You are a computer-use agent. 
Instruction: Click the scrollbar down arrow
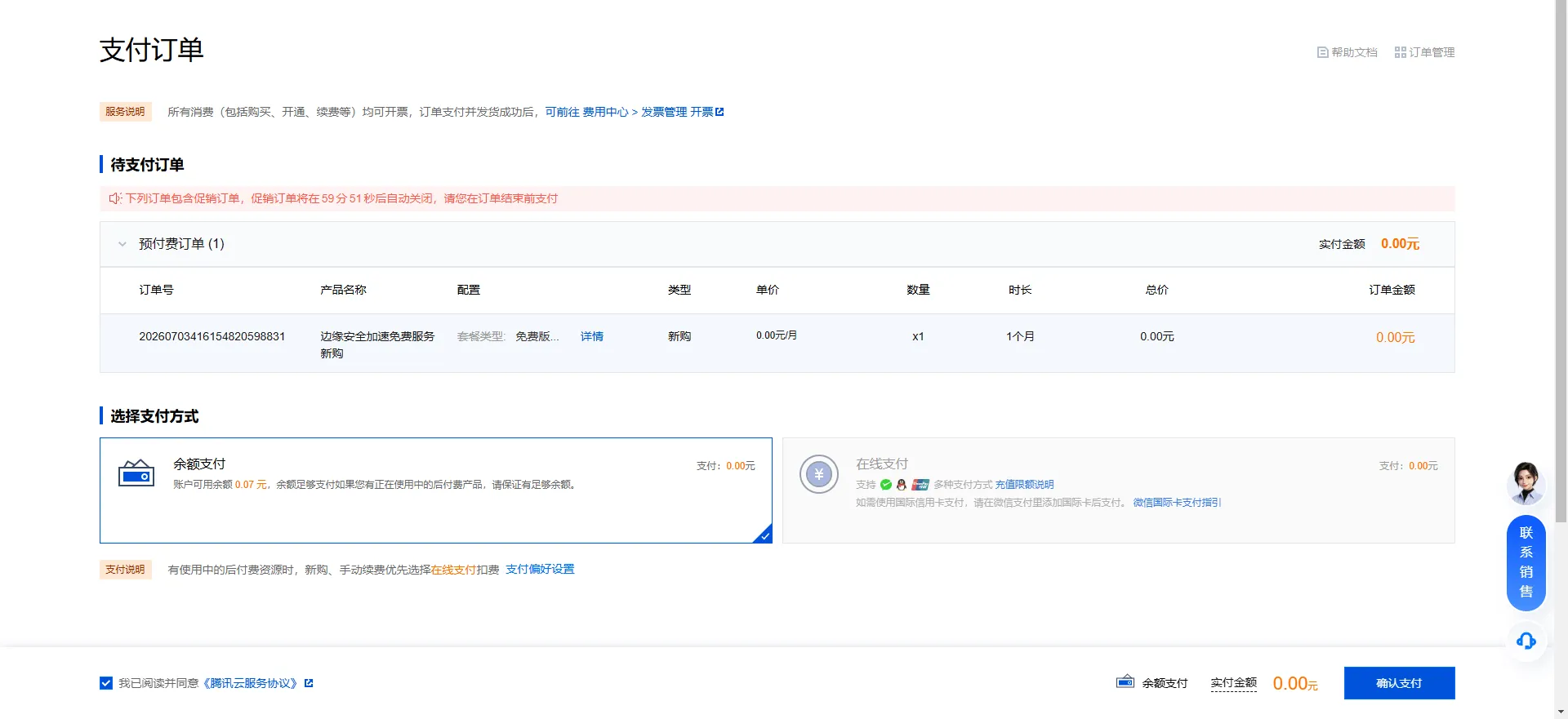point(1561,712)
